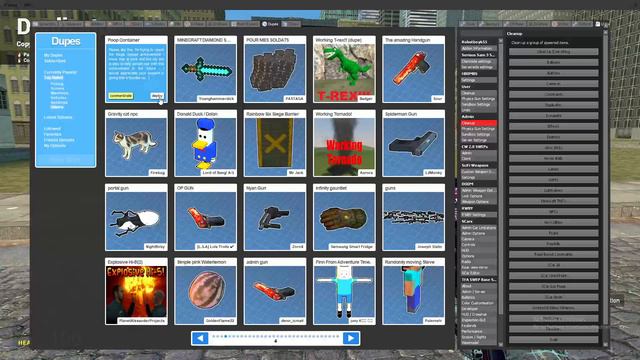
Task: Click the yellow button on Poop Container card
Action: coord(121,96)
